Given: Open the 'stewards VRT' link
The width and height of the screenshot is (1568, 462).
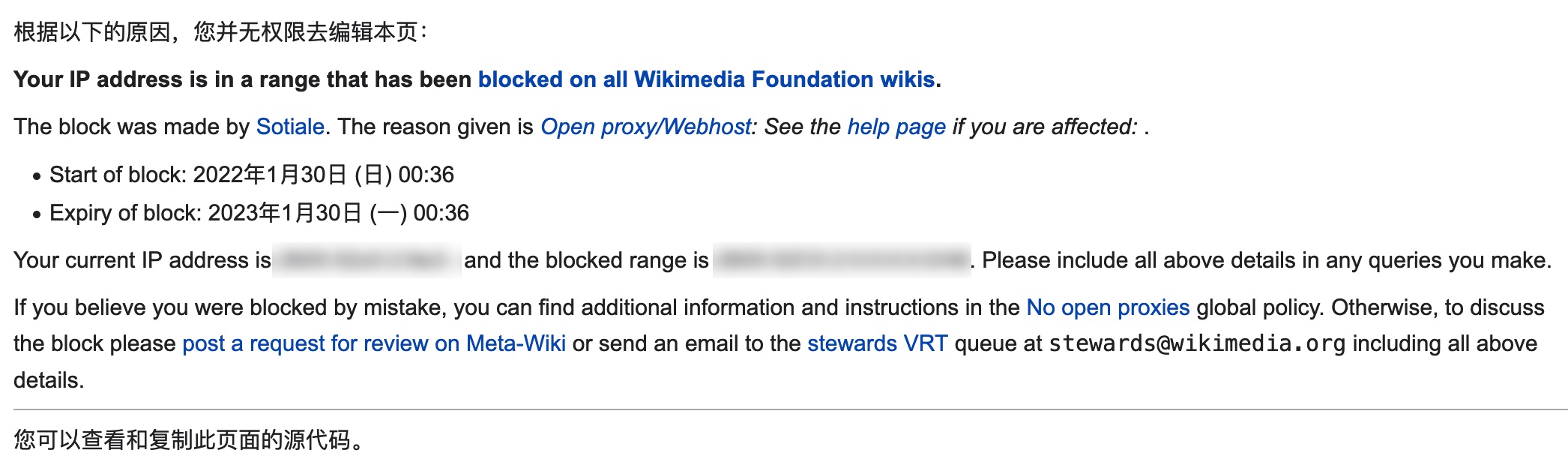Looking at the screenshot, I should pos(877,343).
